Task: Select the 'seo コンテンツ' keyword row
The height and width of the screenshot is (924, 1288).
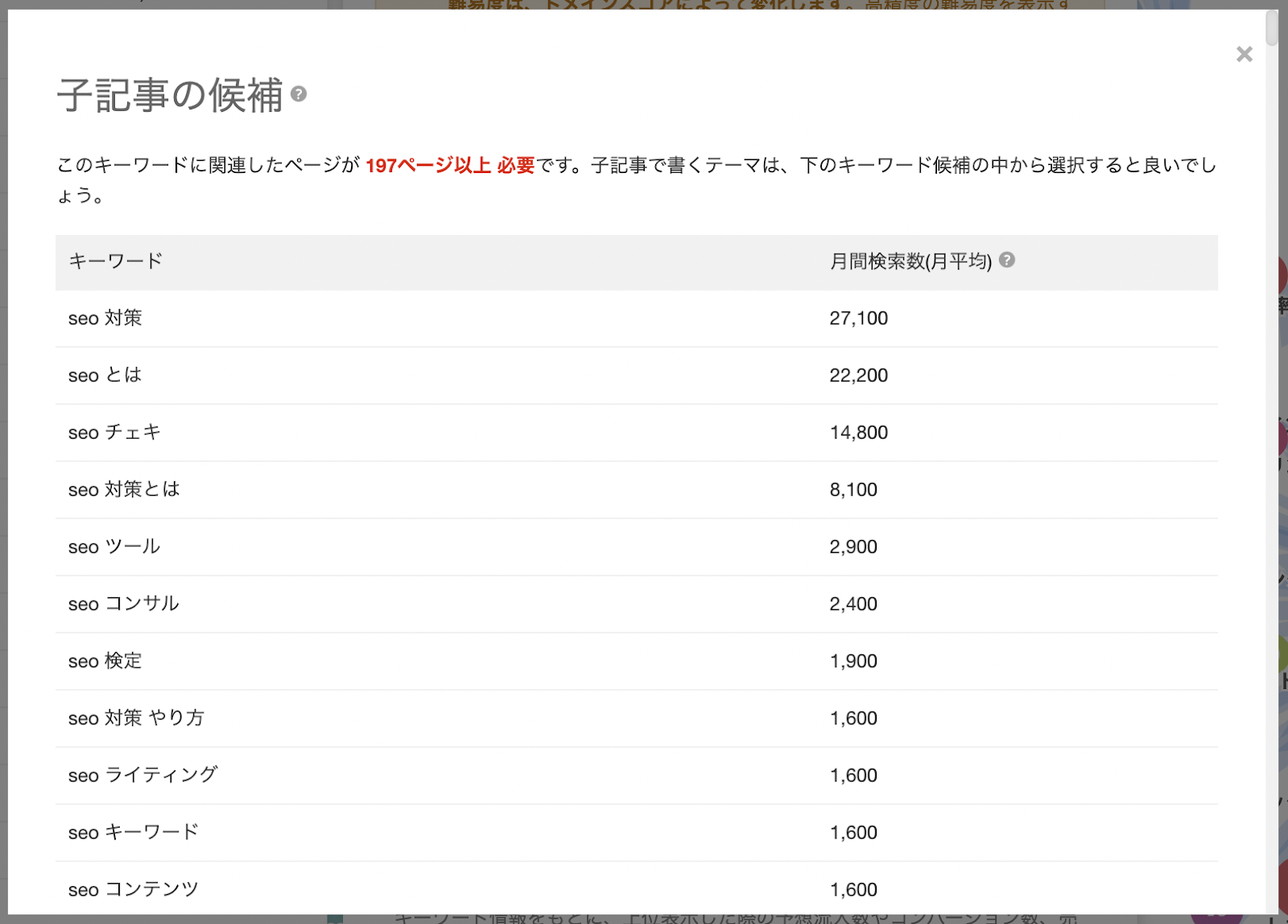Action: [x=637, y=889]
